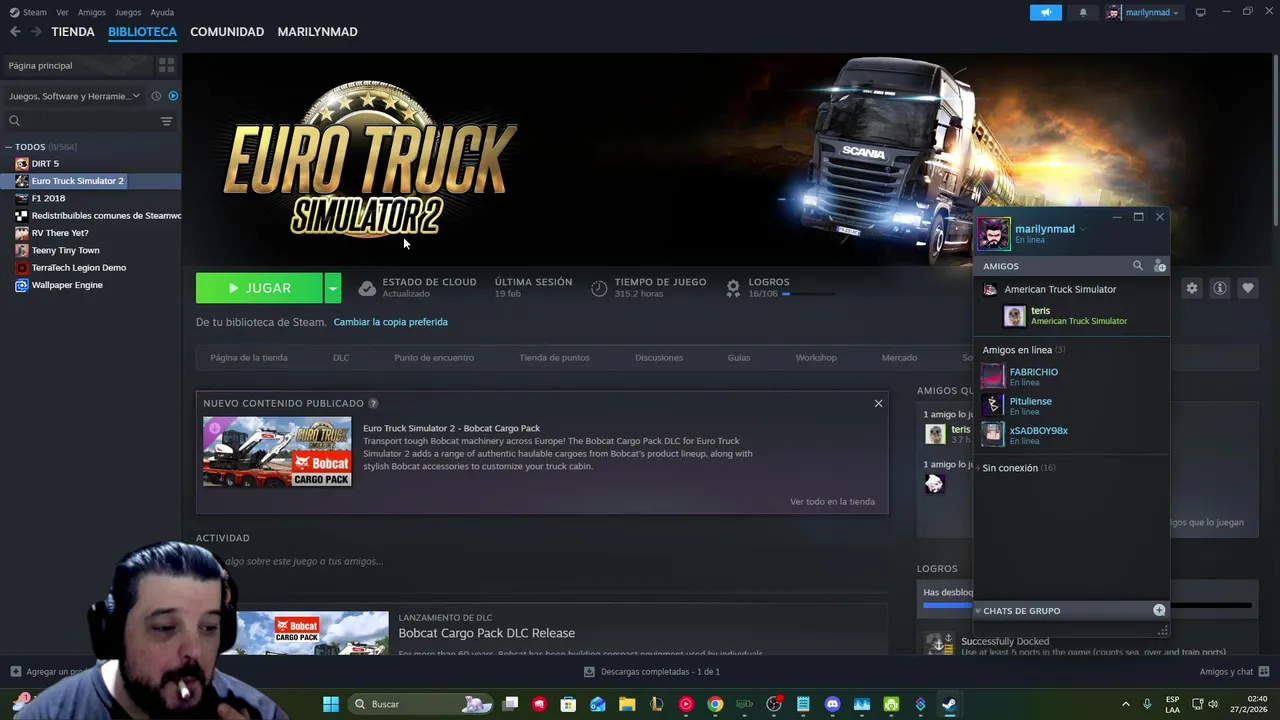Search friends with magnifier icon
Screen dimensions: 1280x720
tap(1137, 266)
